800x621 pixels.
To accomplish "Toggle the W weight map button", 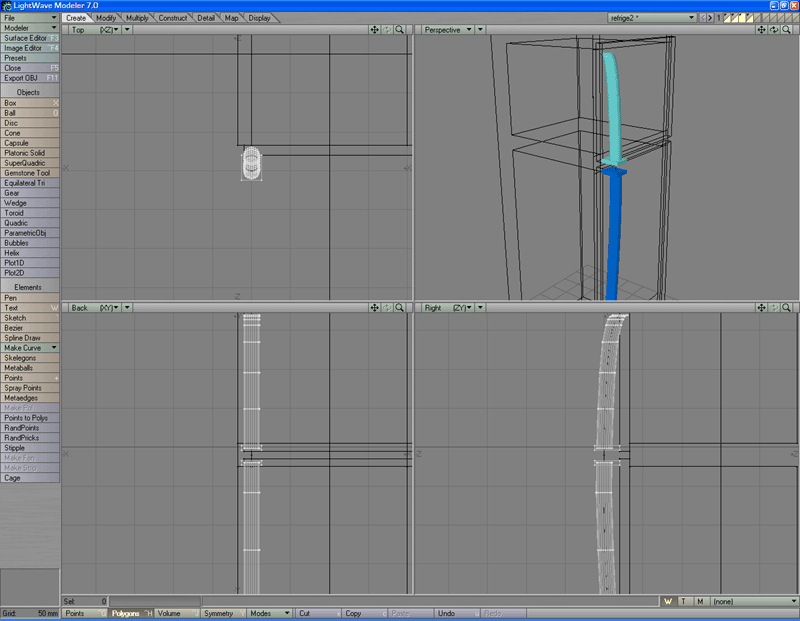I will point(668,602).
